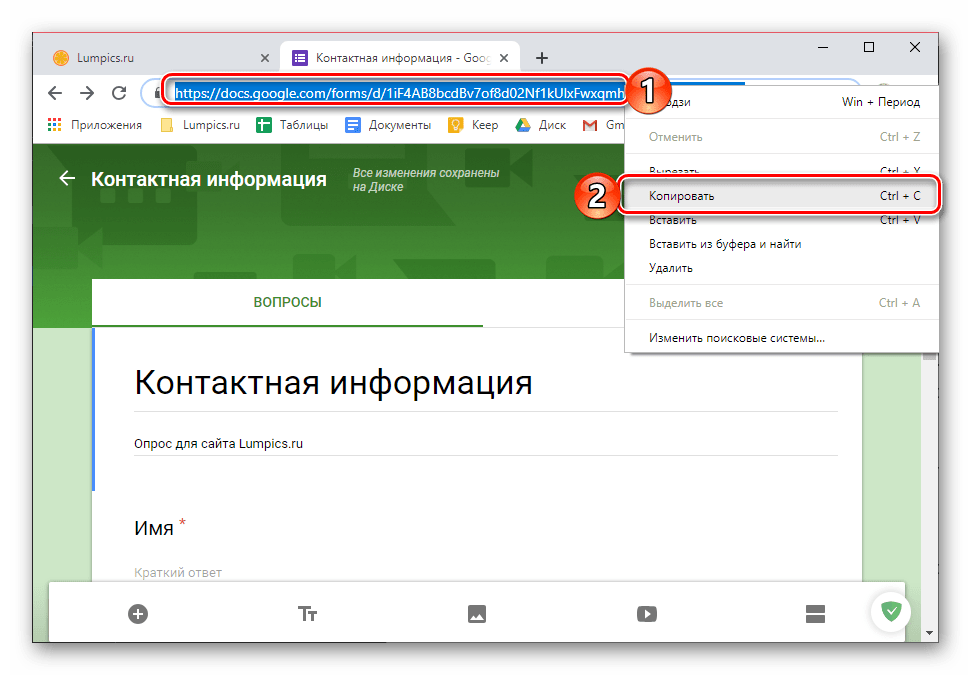Open the Диск bookmark
Screen dimensions: 971x675
click(541, 125)
